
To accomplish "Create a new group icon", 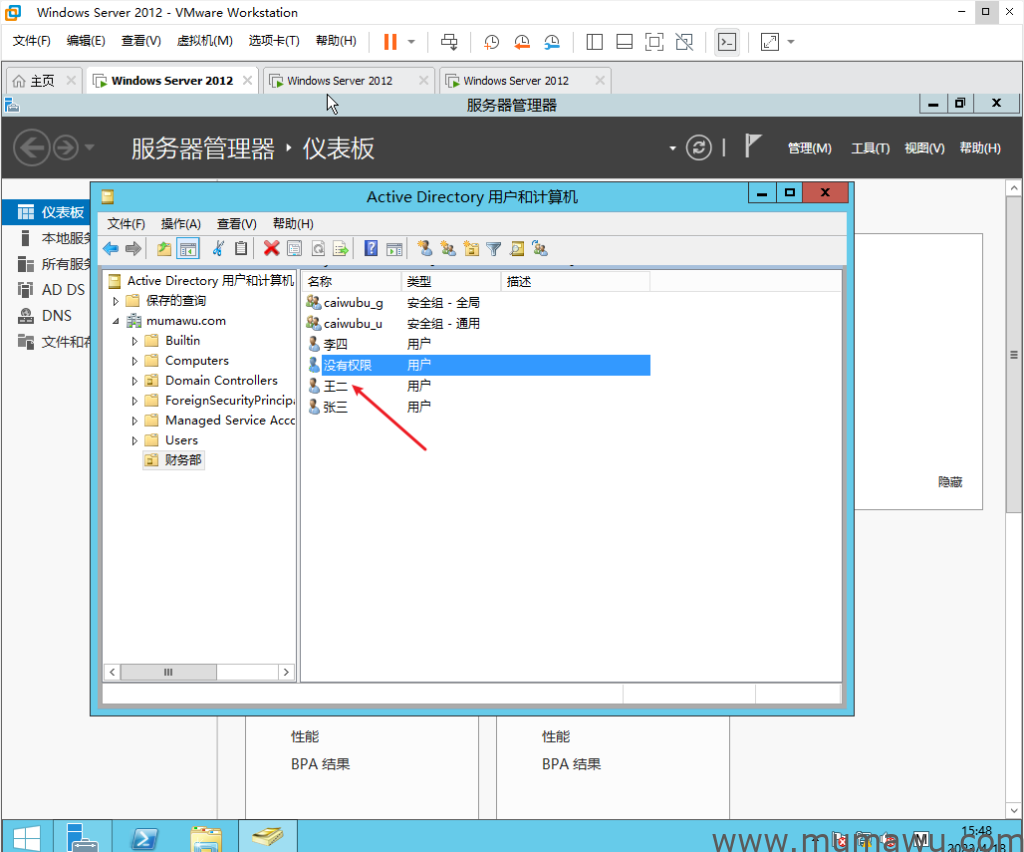I will coord(448,249).
